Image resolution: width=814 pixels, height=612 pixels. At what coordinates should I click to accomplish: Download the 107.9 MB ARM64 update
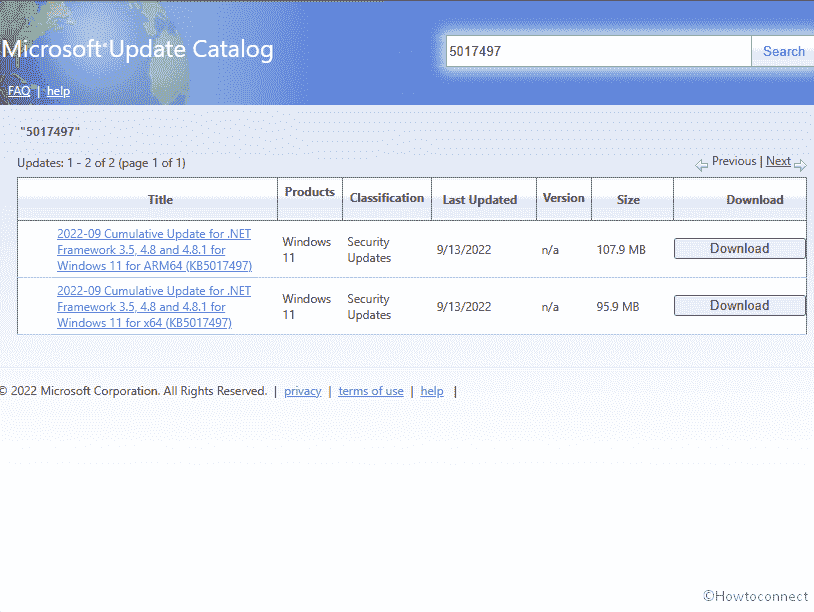click(739, 249)
